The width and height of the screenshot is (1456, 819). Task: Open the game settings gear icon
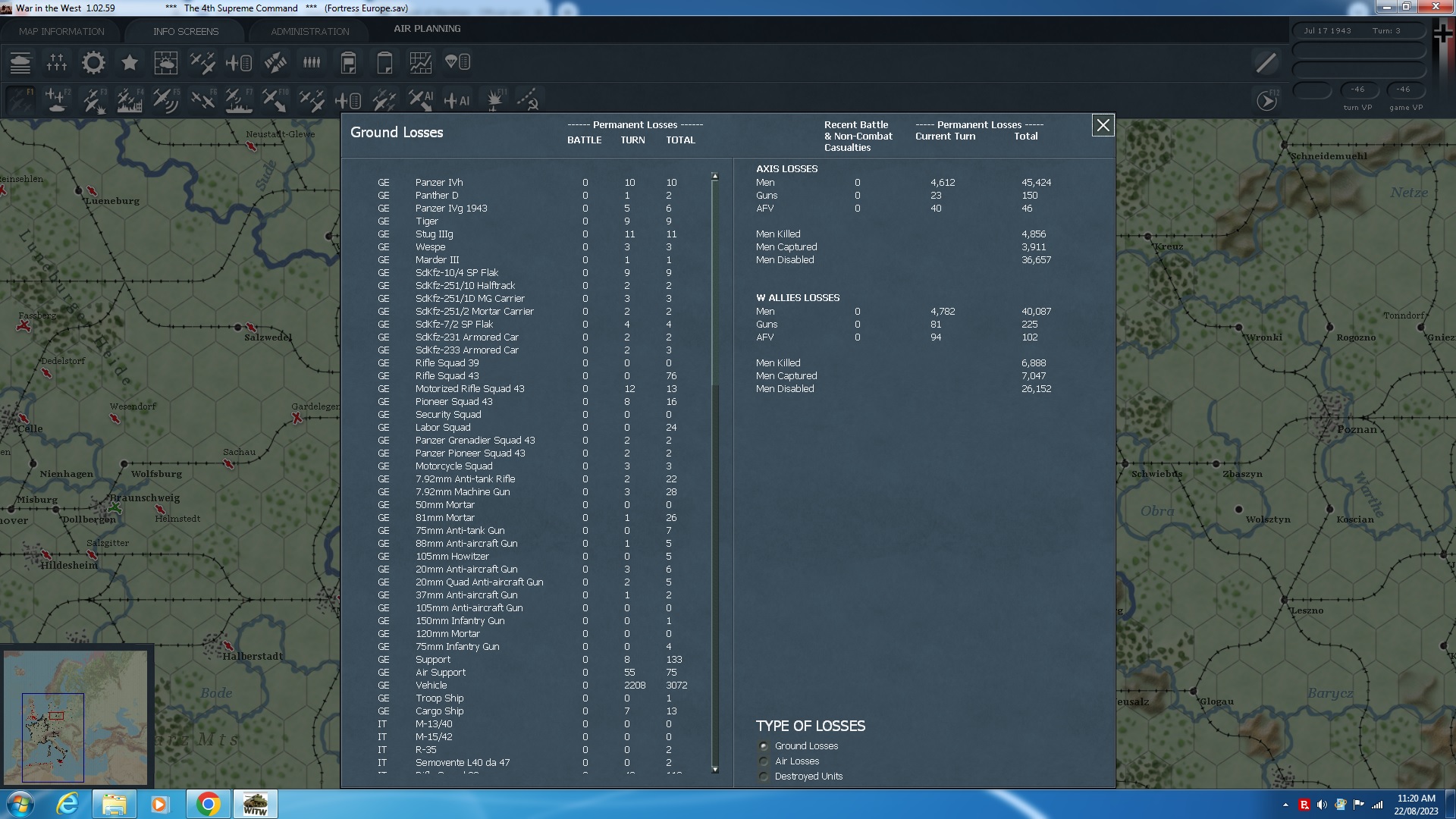point(93,62)
